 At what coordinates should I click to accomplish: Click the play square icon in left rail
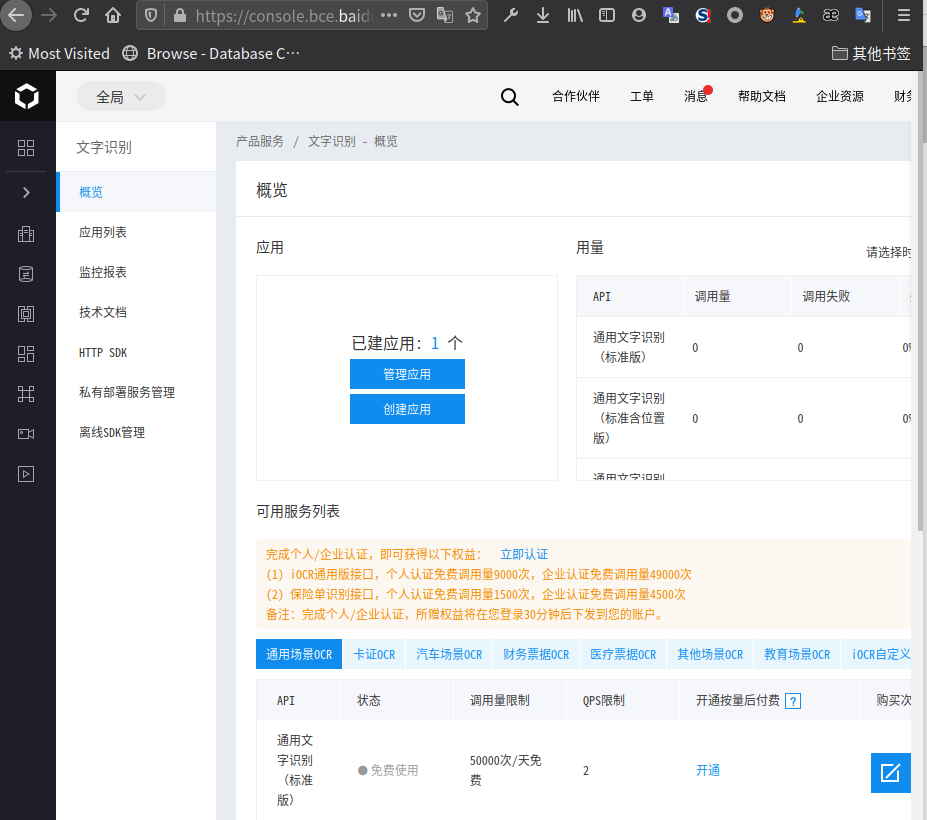pos(26,474)
